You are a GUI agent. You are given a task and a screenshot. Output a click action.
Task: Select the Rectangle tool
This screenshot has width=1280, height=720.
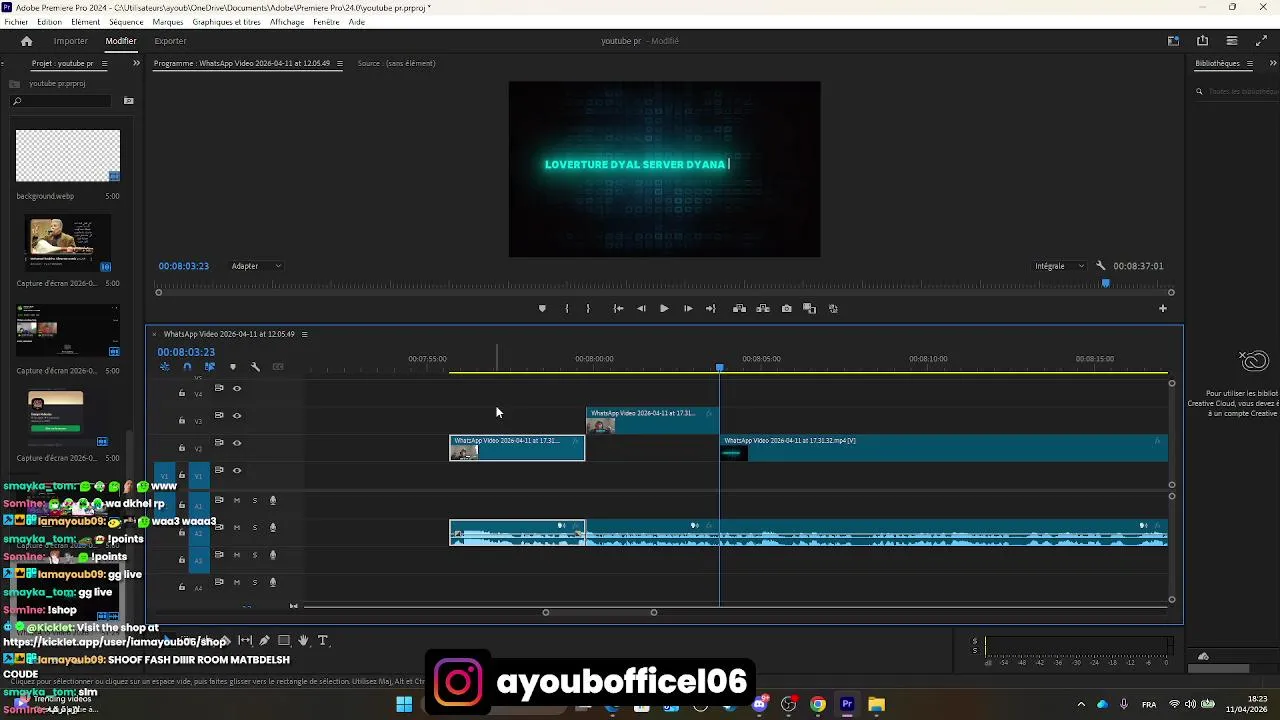click(284, 641)
